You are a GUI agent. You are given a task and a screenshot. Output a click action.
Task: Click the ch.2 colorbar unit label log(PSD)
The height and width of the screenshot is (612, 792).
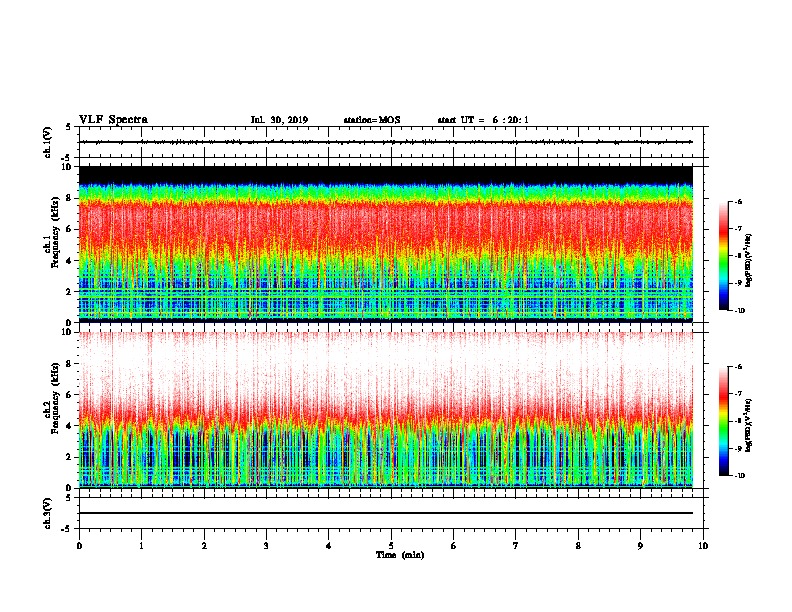(x=749, y=425)
